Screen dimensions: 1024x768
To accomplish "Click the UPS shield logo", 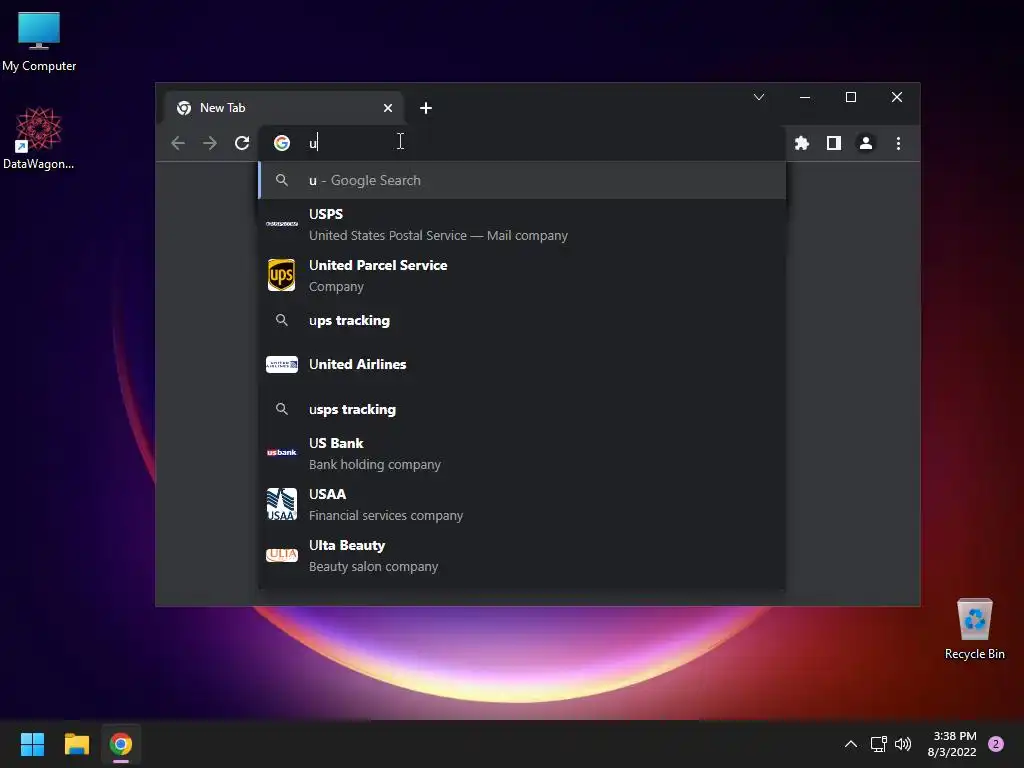I will click(x=281, y=275).
